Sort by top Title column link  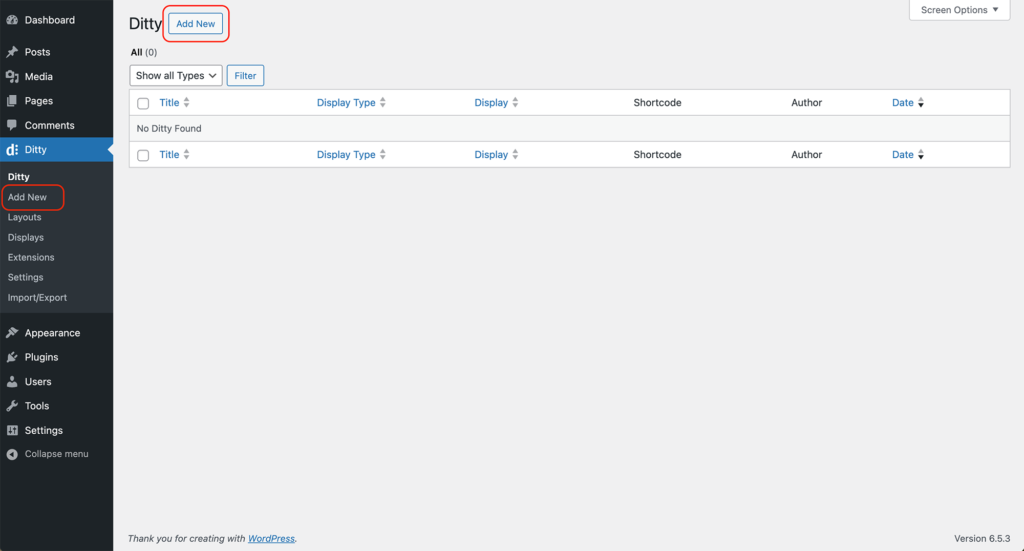pos(169,102)
